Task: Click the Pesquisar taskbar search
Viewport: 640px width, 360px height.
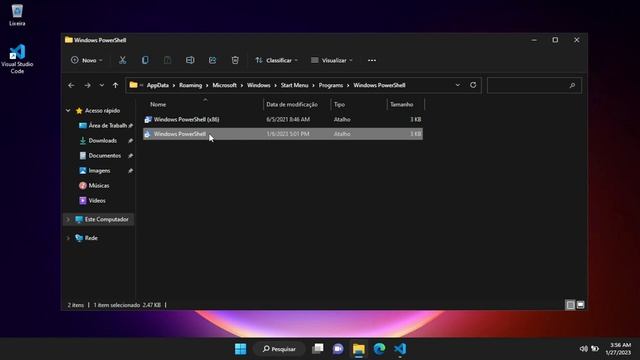Action: [x=279, y=349]
